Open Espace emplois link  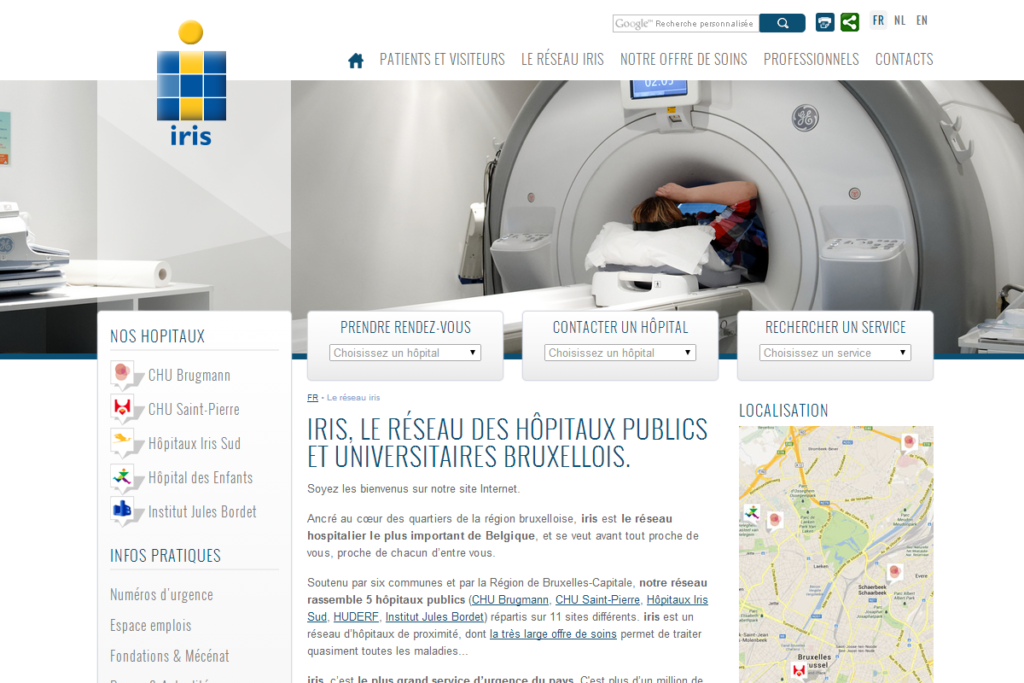(151, 626)
